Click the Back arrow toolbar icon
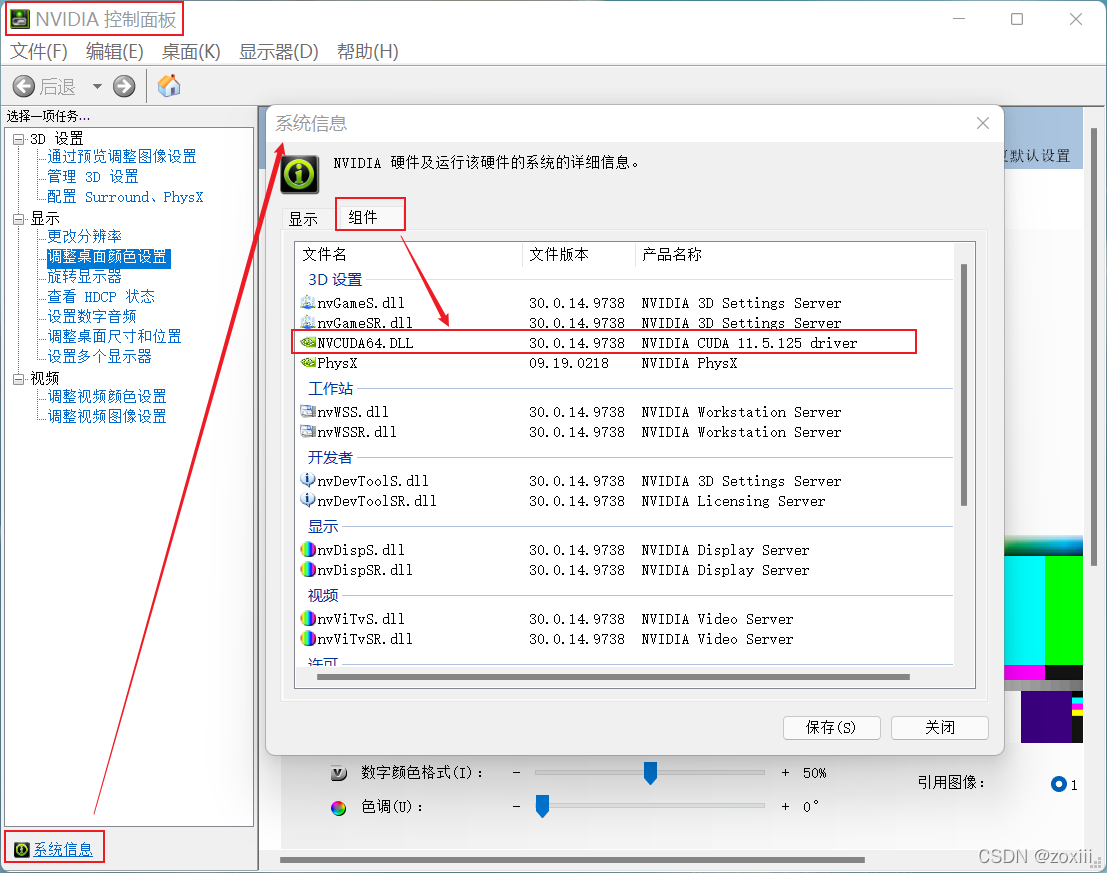The image size is (1107, 873). (x=23, y=86)
